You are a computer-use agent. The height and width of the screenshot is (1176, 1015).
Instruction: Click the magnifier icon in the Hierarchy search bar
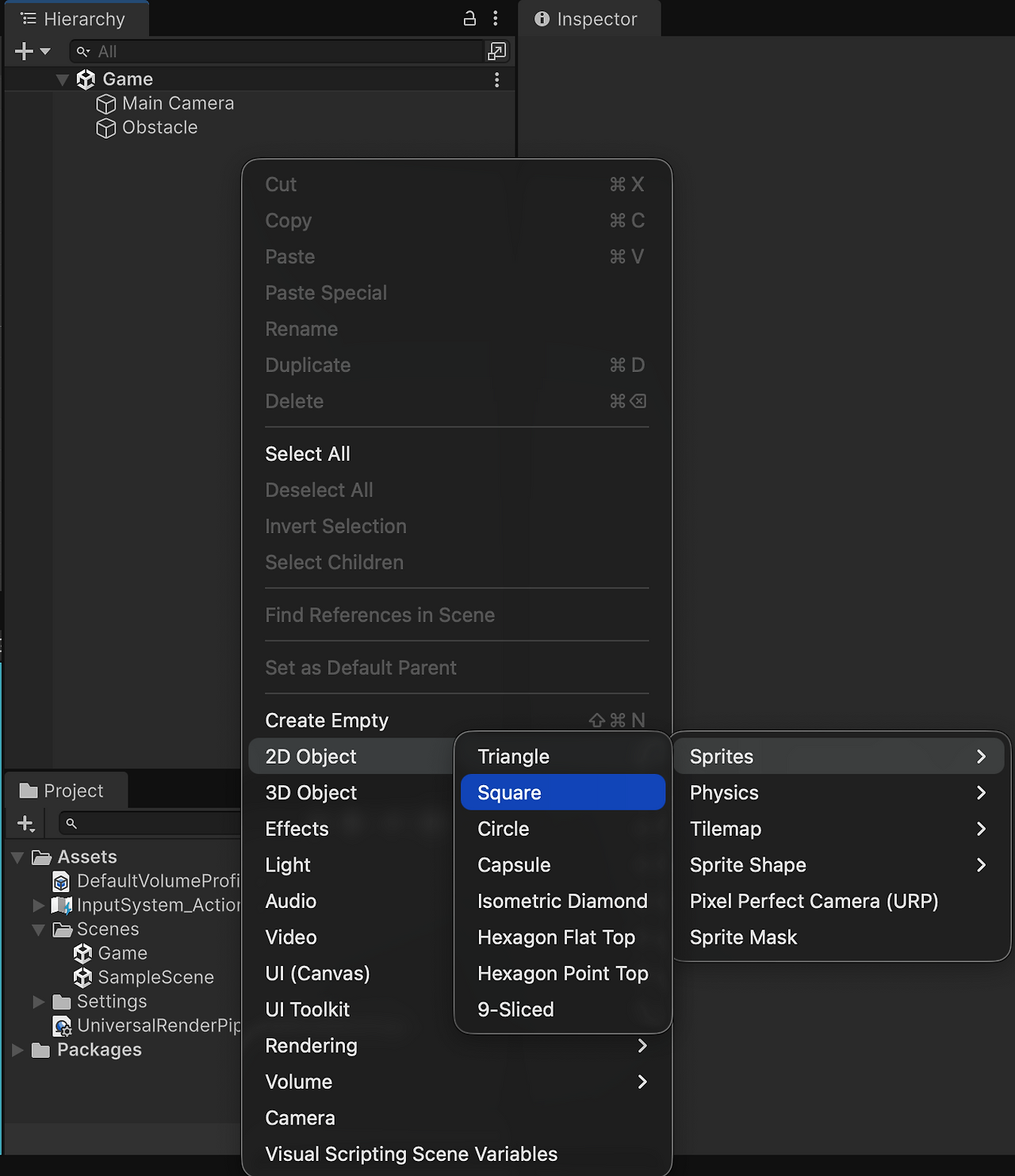pos(82,52)
